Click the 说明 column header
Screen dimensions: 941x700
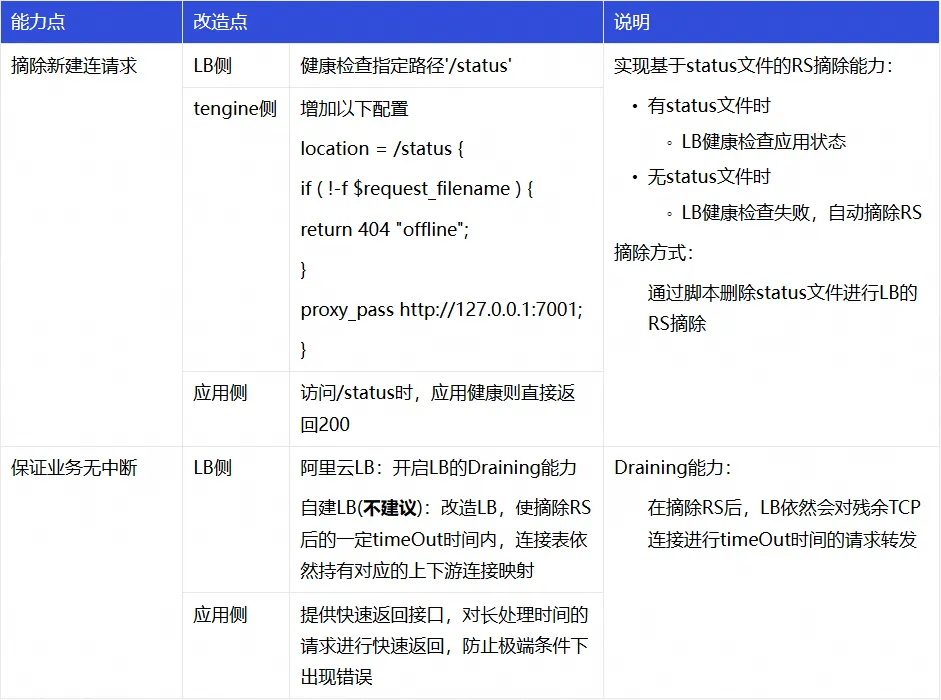click(771, 22)
